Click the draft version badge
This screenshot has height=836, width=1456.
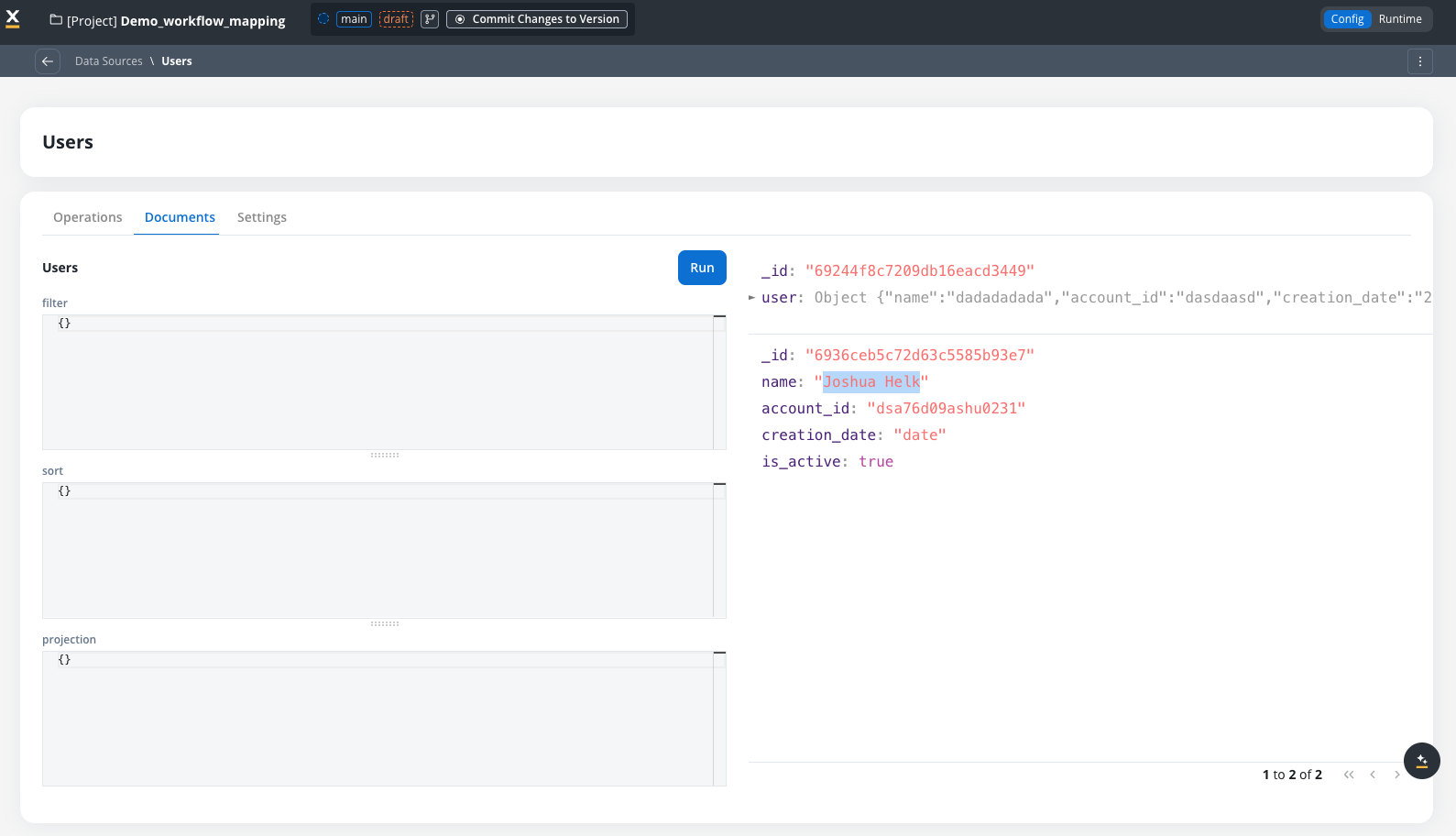point(396,19)
